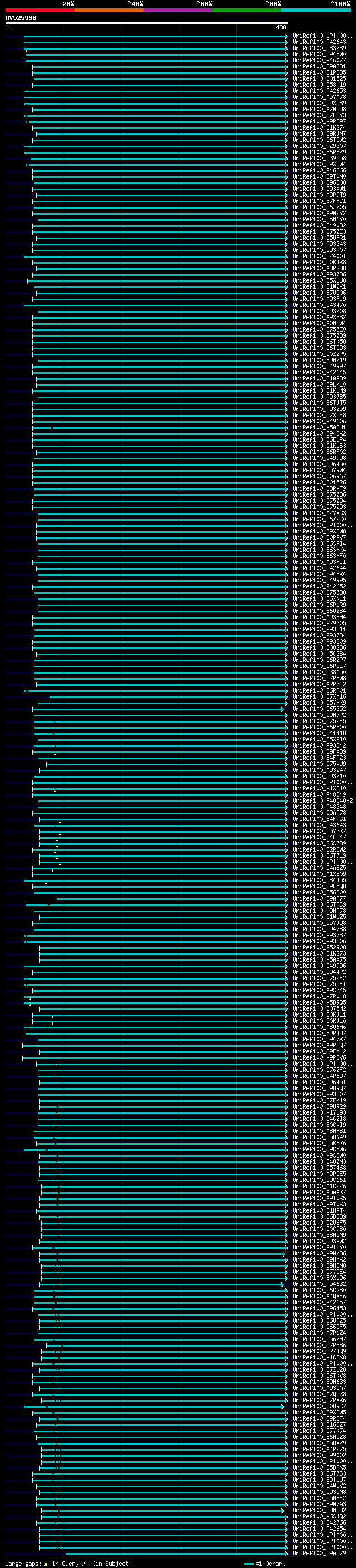Click UniRef100_O49082 label
356x1568 pixels.
pos(319,225)
